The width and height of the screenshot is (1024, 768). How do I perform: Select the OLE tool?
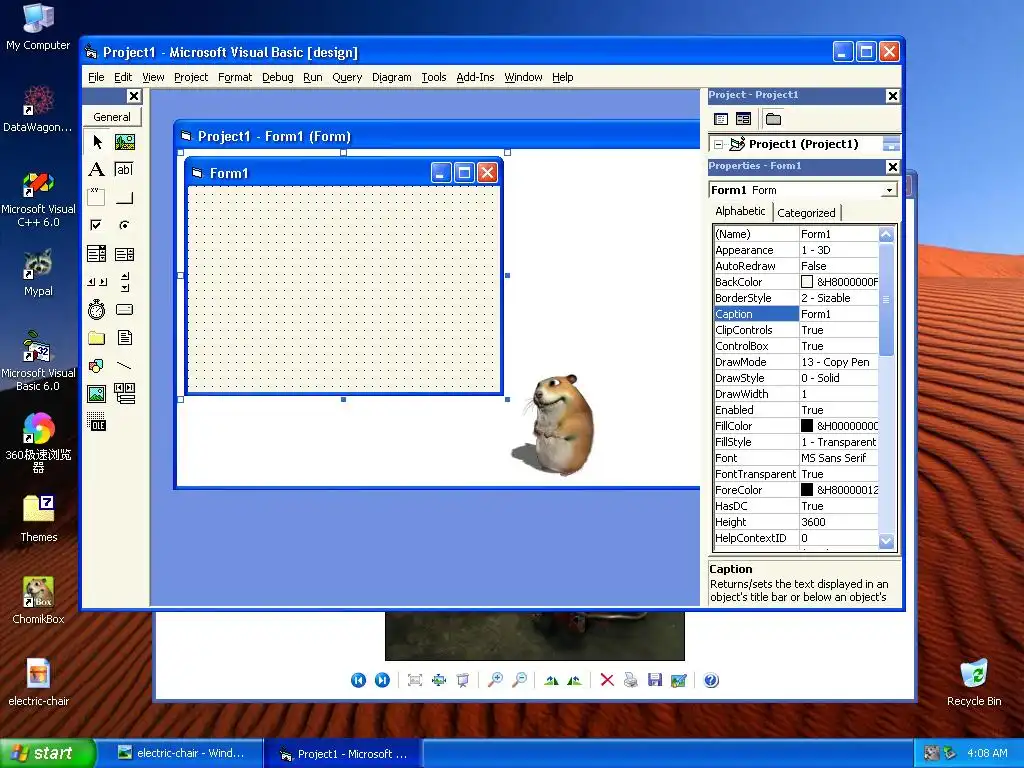(97, 422)
